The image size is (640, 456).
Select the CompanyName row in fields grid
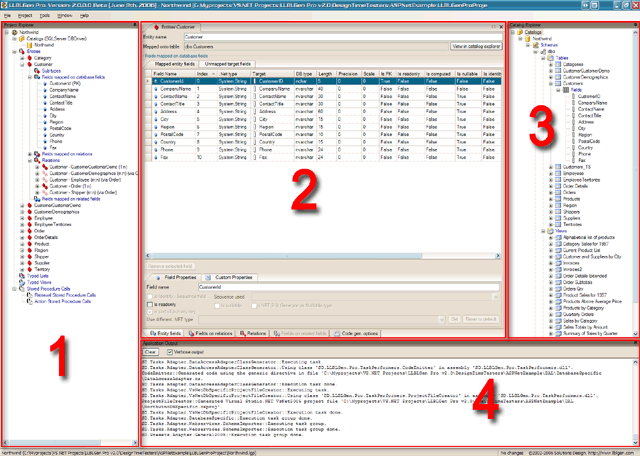323,89
